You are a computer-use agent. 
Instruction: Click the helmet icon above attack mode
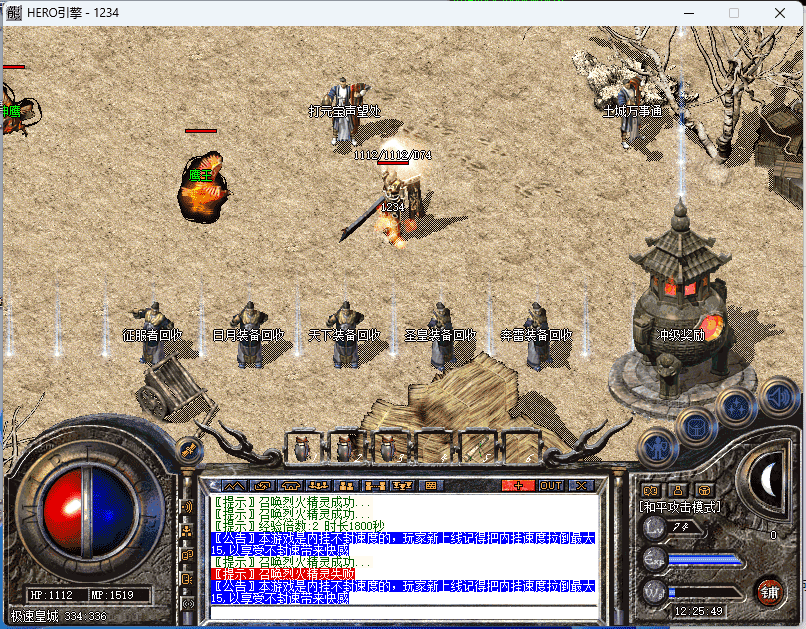705,490
